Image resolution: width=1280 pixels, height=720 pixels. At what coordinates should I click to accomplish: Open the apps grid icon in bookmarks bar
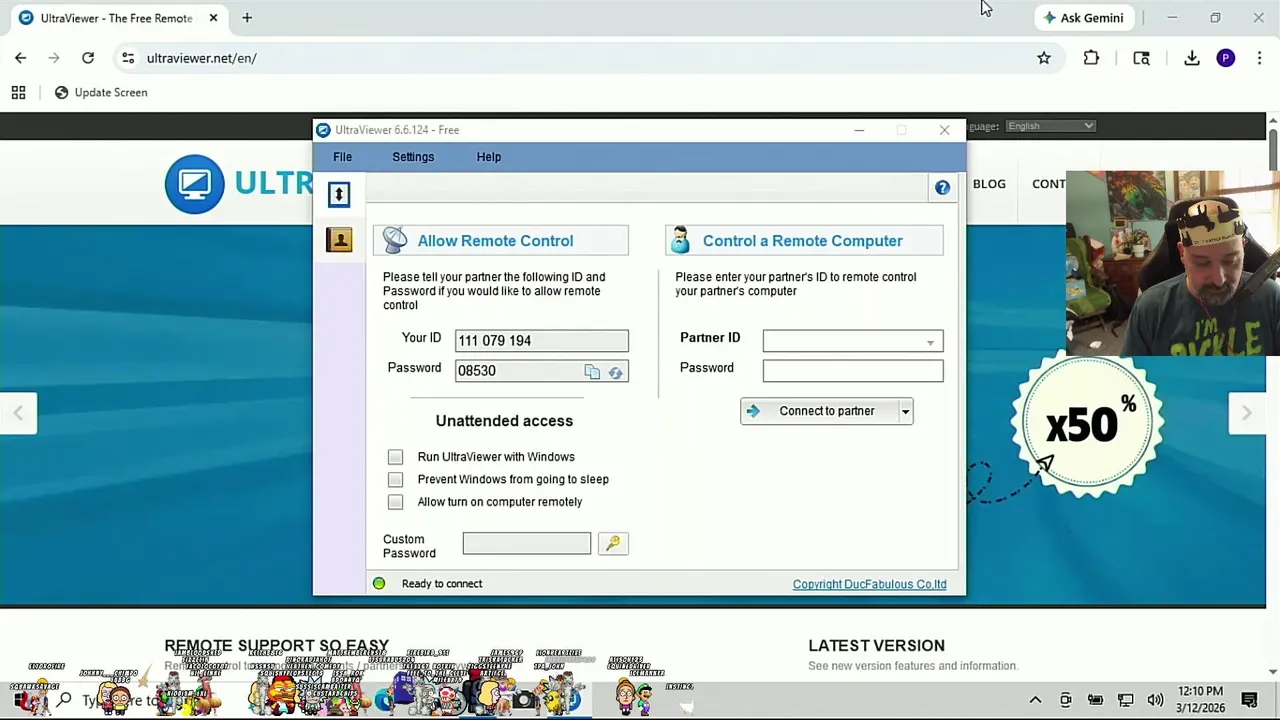click(18, 92)
